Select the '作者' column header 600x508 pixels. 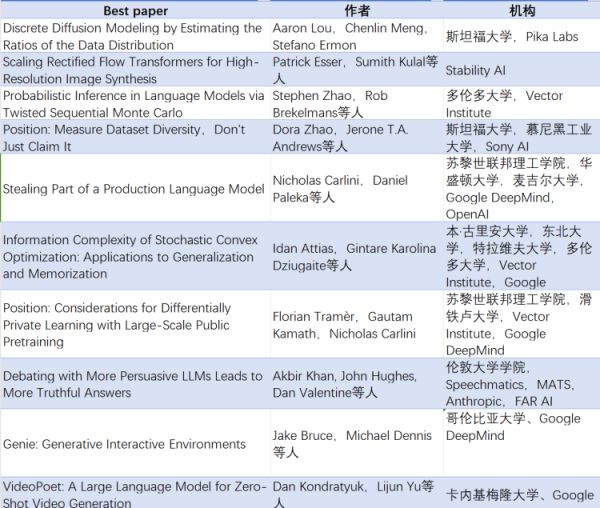[x=355, y=11]
